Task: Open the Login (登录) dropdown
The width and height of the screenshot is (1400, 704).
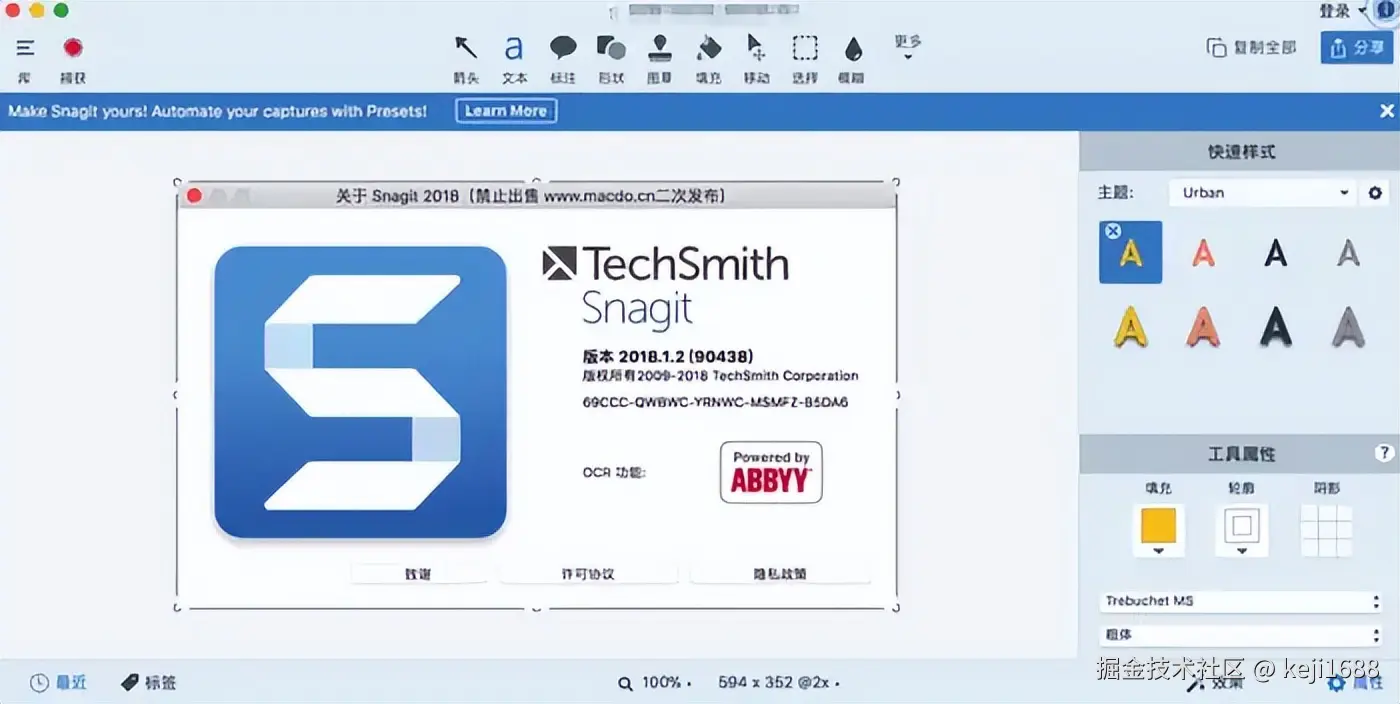Action: coord(1342,10)
